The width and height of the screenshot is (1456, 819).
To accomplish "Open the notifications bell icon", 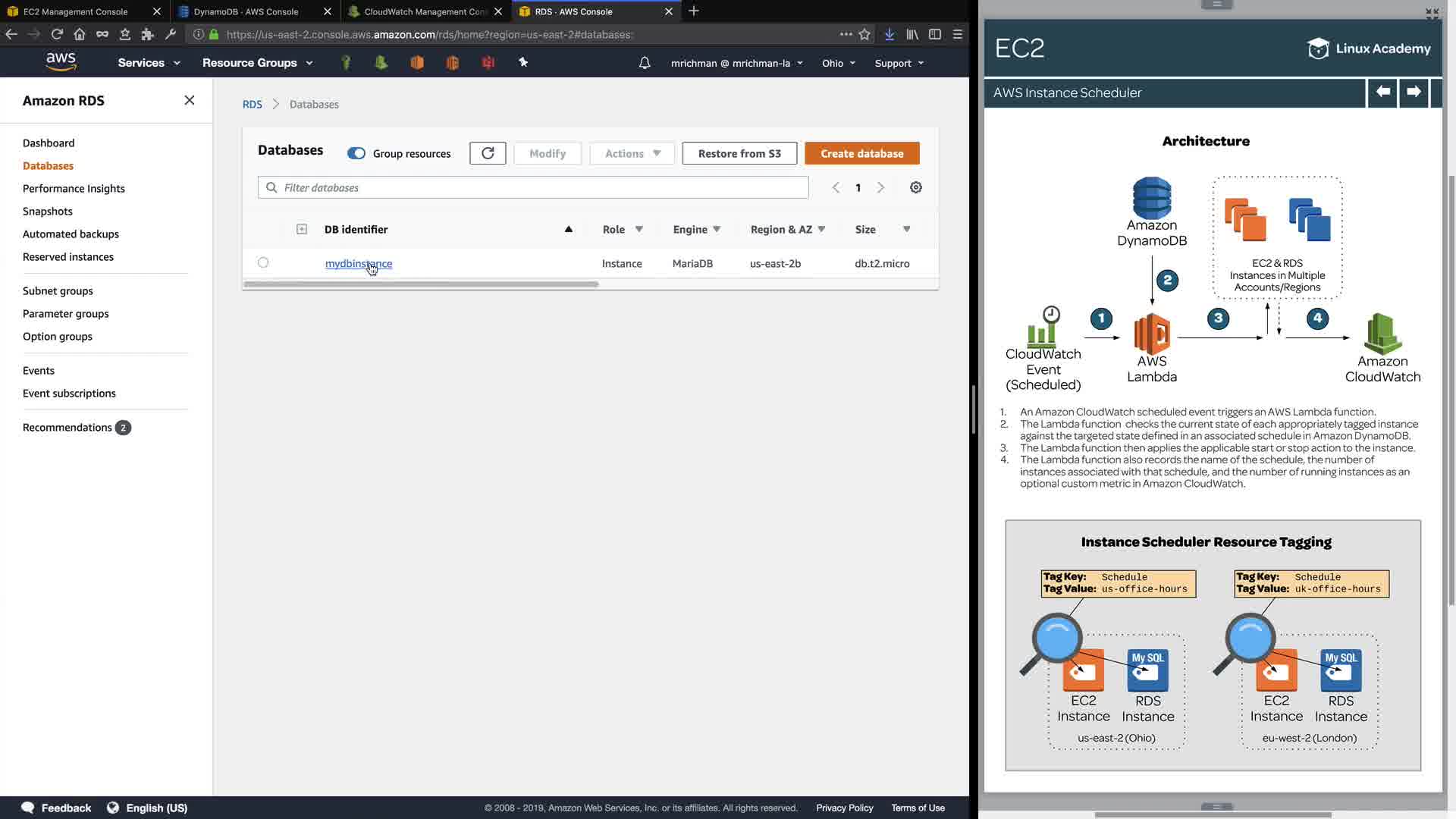I will click(645, 63).
